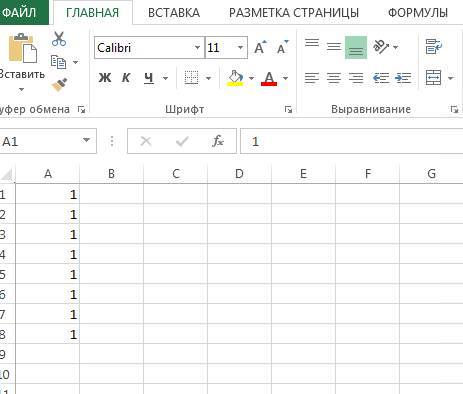This screenshot has width=463, height=394.
Task: Toggle bold formatting with Ж button
Action: [105, 78]
